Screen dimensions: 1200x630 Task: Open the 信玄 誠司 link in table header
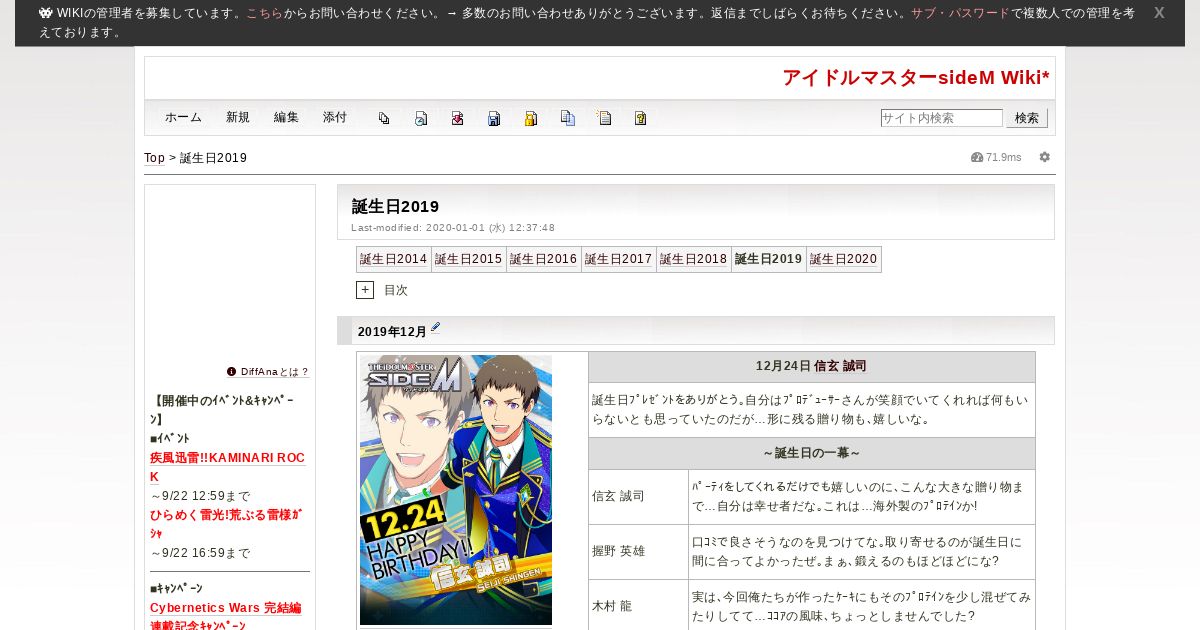pos(840,366)
